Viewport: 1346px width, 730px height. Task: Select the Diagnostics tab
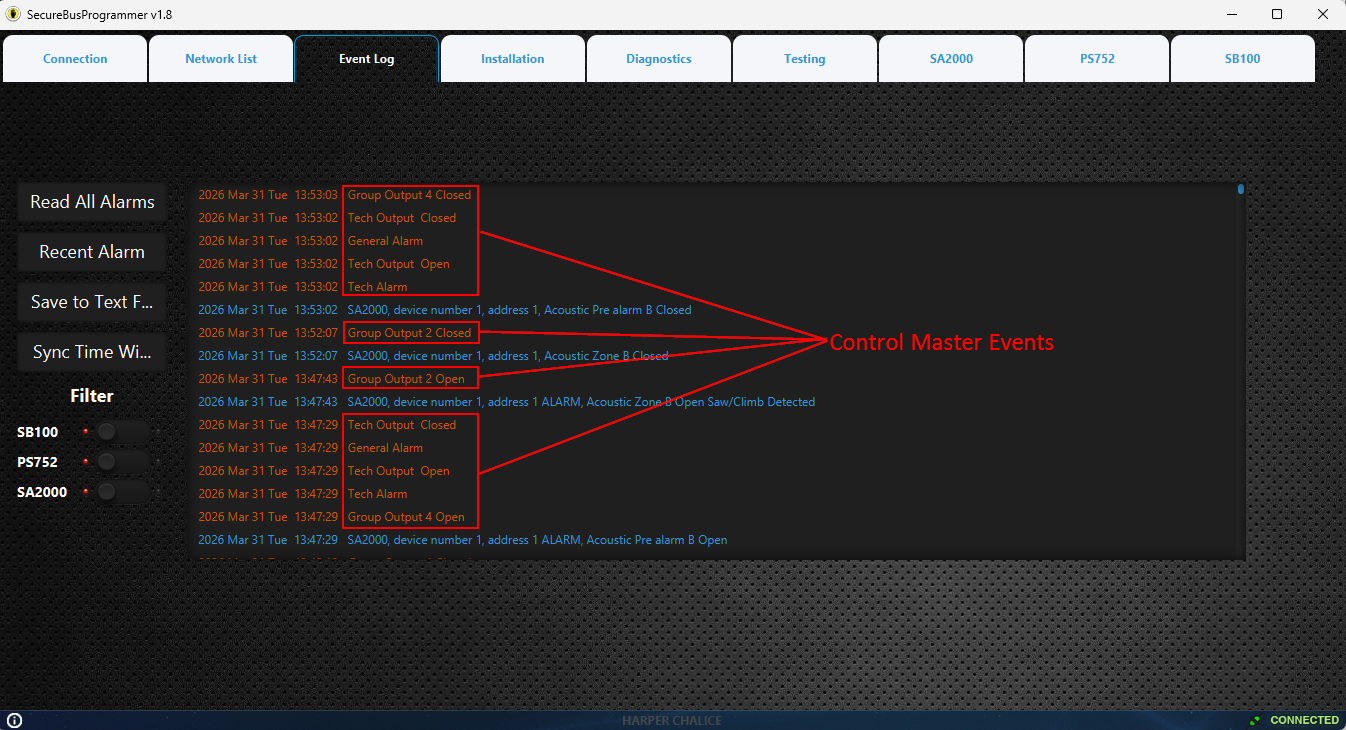pyautogui.click(x=659, y=59)
